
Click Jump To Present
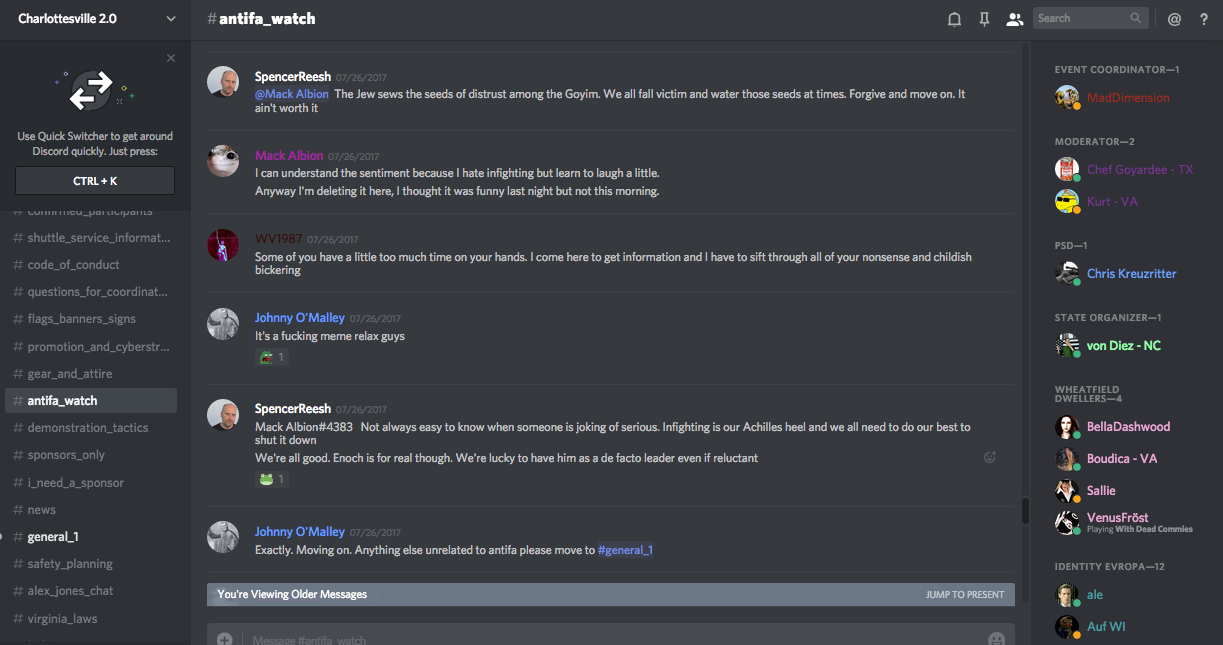coord(964,594)
